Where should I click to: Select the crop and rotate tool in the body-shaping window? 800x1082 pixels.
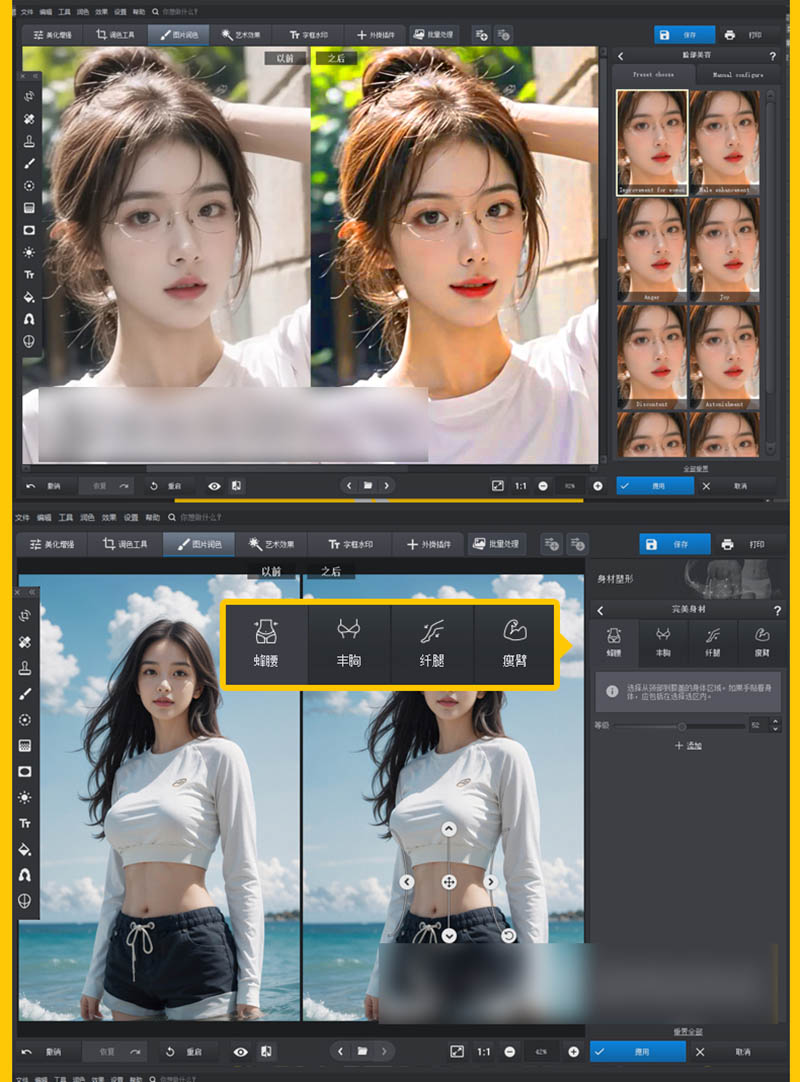pyautogui.click(x=25, y=616)
